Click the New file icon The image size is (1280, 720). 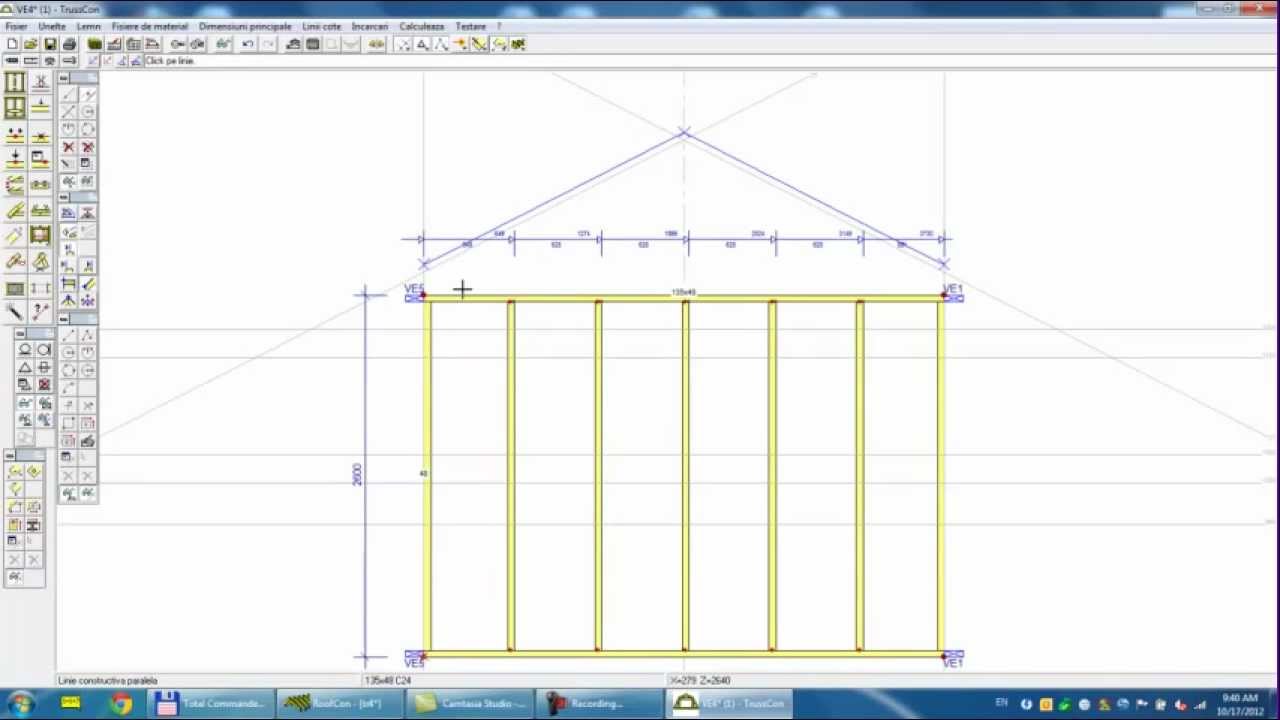[12, 44]
